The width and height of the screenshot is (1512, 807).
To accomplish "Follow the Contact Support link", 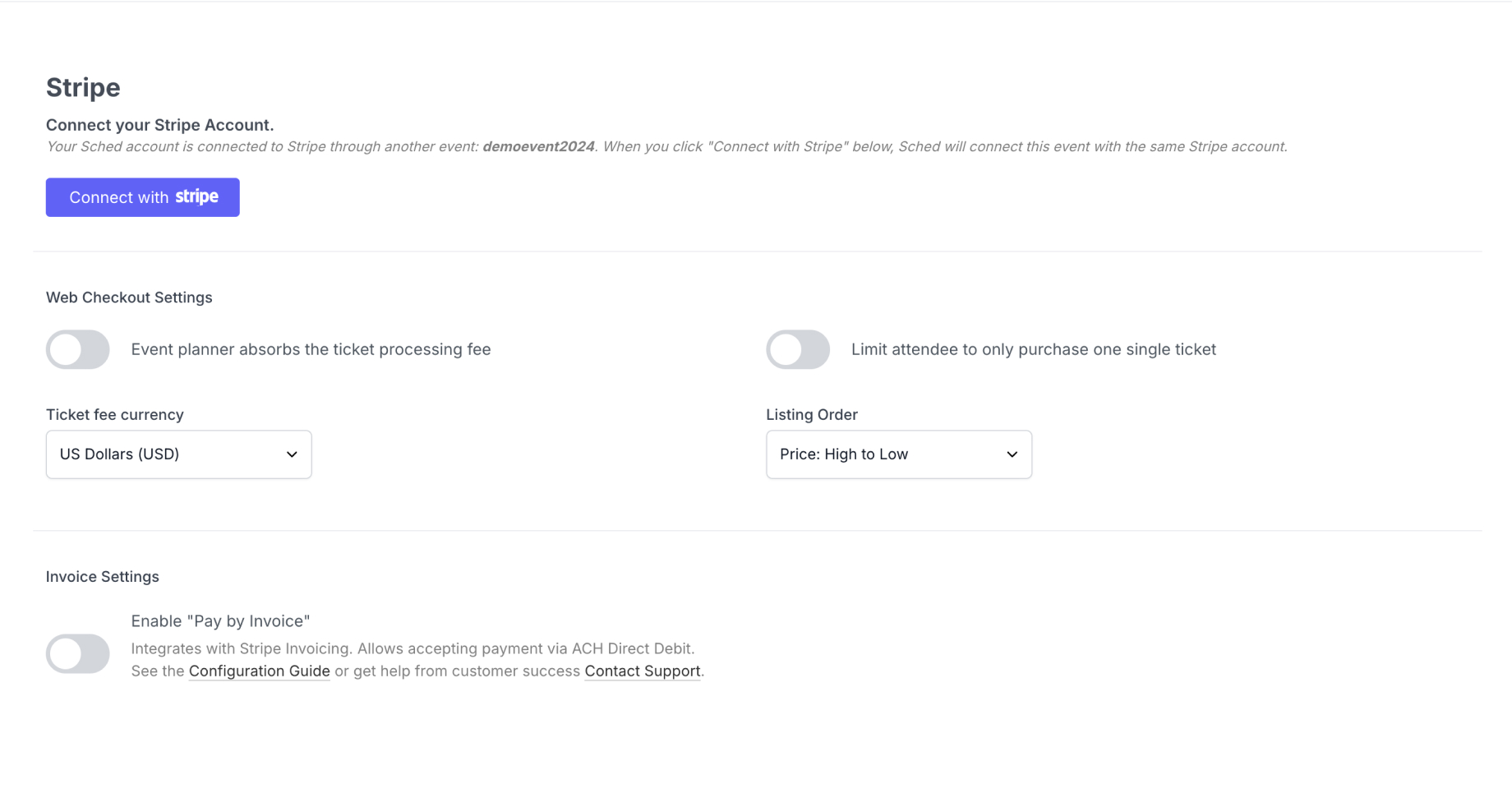I will point(643,671).
